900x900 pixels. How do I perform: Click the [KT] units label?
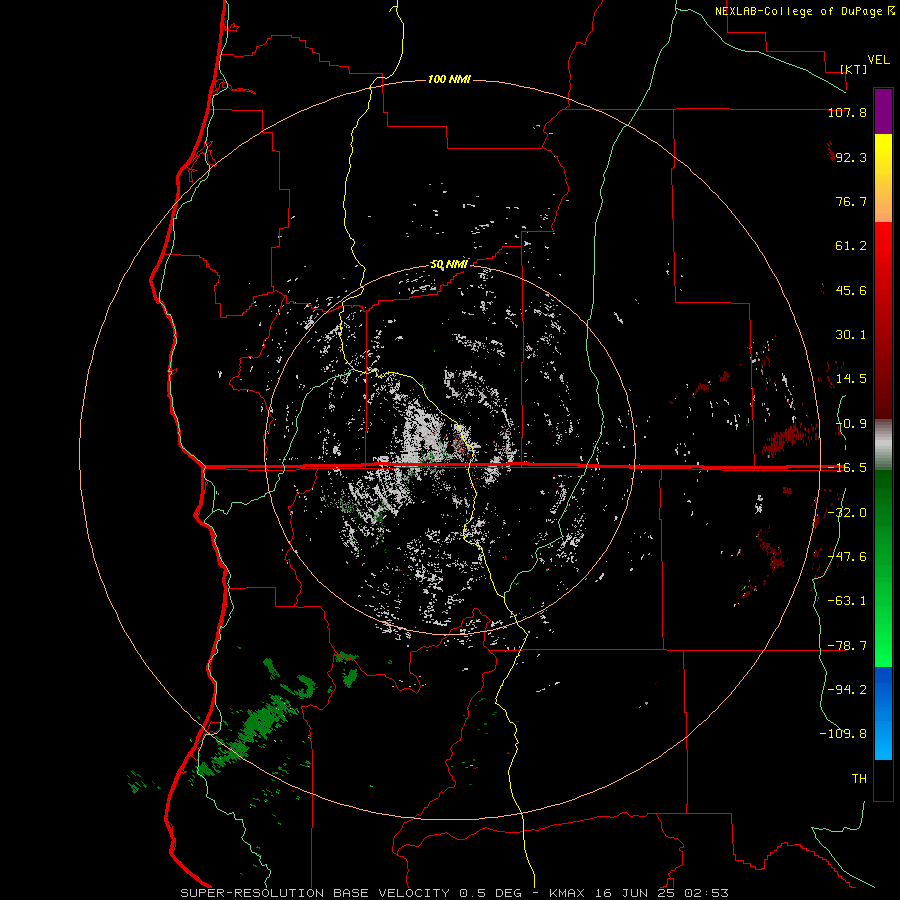point(854,69)
